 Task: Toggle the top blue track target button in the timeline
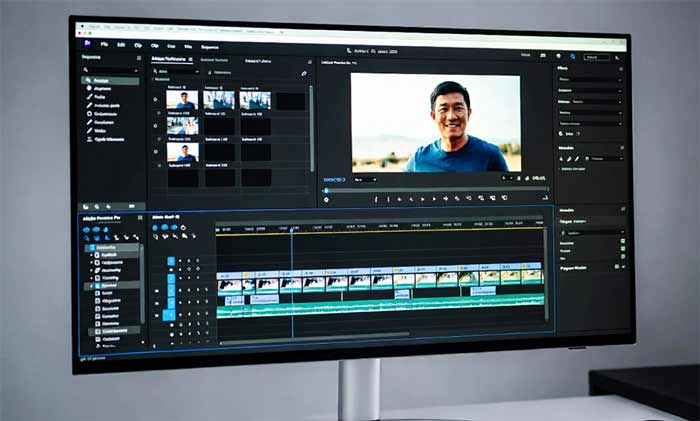coord(170,262)
